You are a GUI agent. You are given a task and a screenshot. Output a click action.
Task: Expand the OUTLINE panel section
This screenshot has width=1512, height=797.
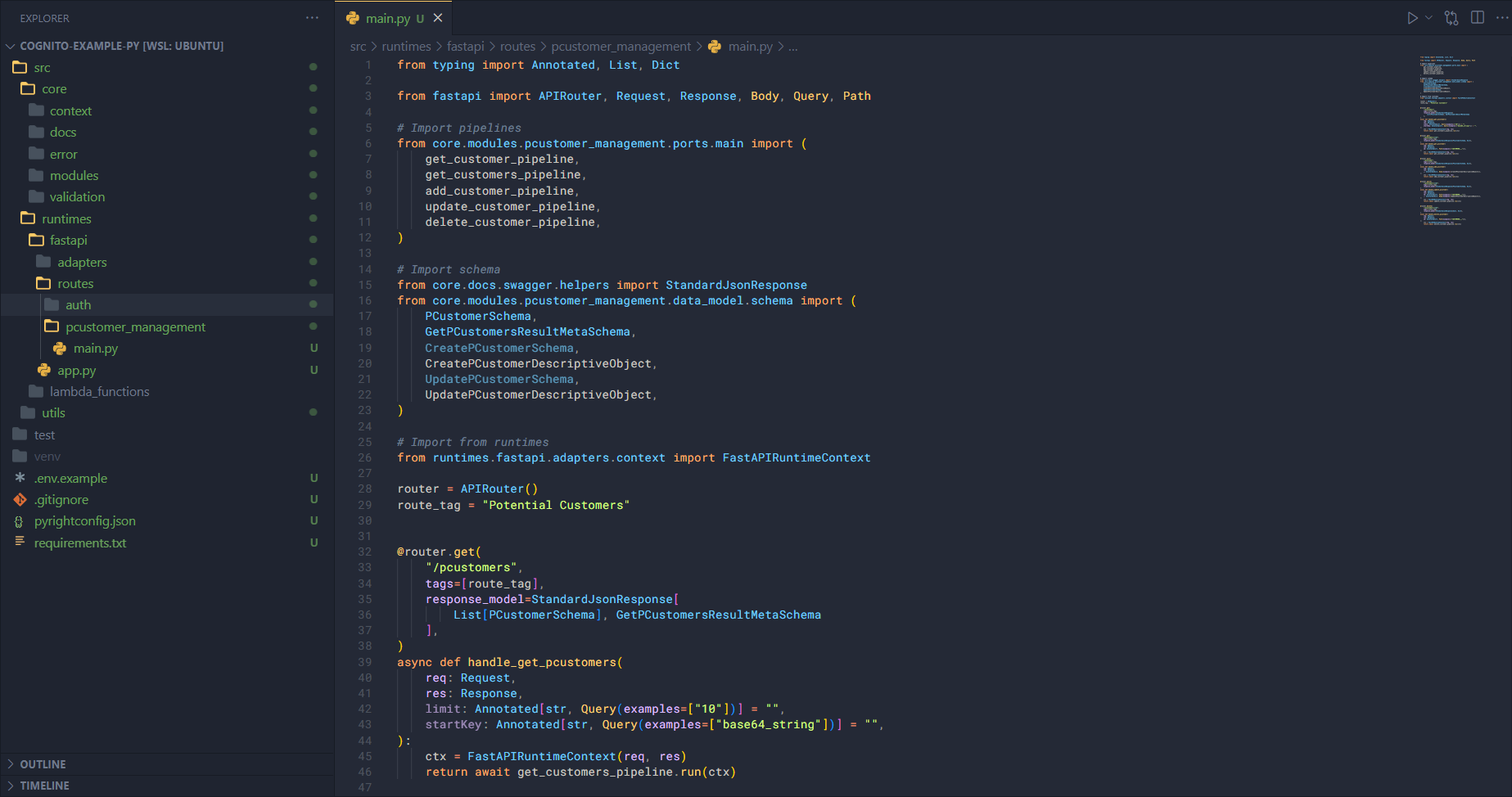click(x=43, y=764)
